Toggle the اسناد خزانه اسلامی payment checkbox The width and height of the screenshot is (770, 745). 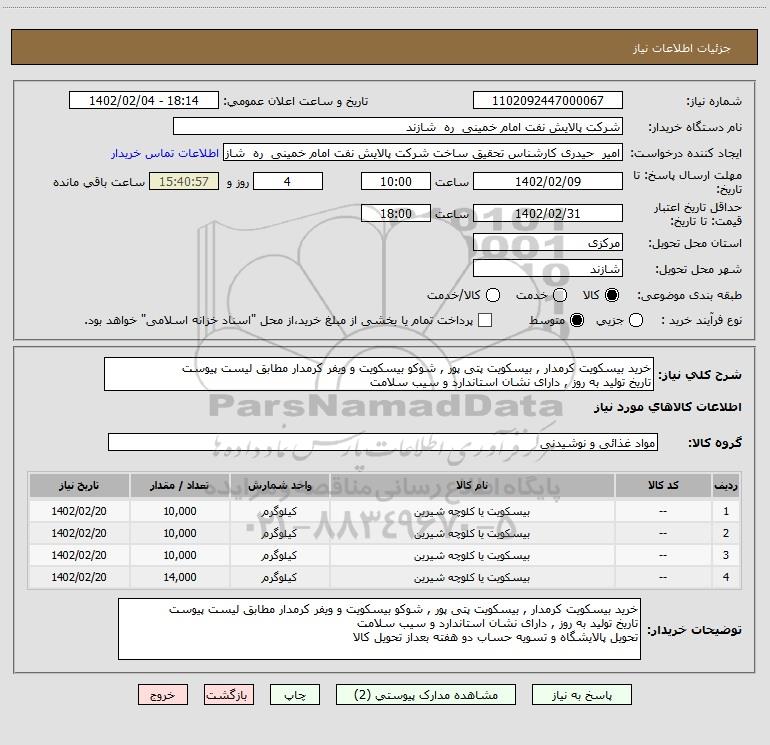(x=485, y=320)
